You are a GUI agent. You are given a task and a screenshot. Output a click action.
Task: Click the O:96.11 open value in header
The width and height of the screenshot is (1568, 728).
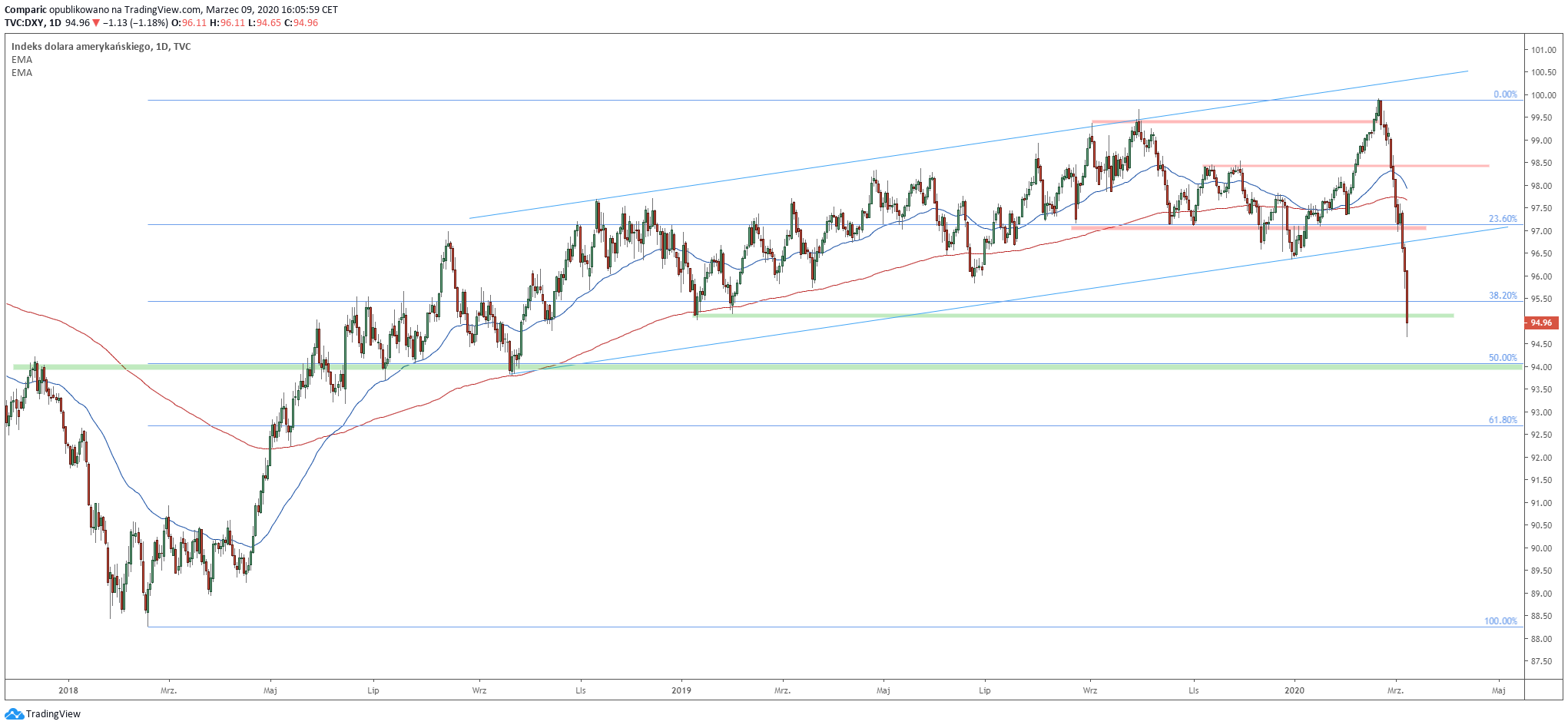(189, 23)
